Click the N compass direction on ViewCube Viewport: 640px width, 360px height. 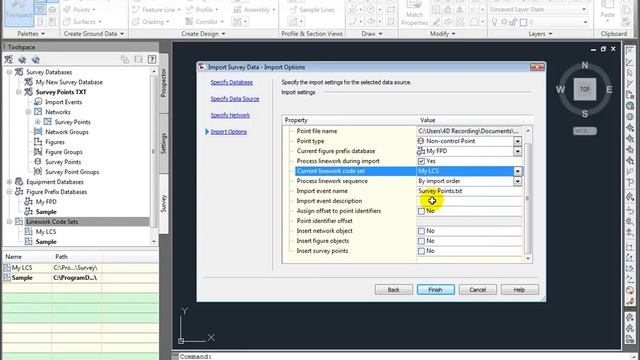pyautogui.click(x=585, y=65)
